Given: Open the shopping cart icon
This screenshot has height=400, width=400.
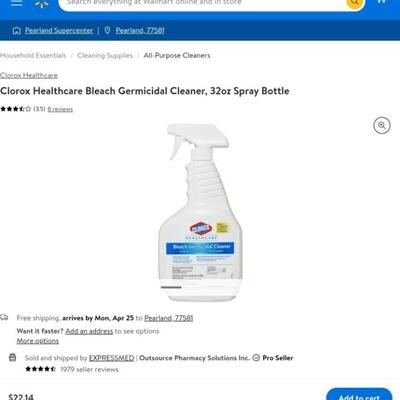Looking at the screenshot, I should (382, 2).
